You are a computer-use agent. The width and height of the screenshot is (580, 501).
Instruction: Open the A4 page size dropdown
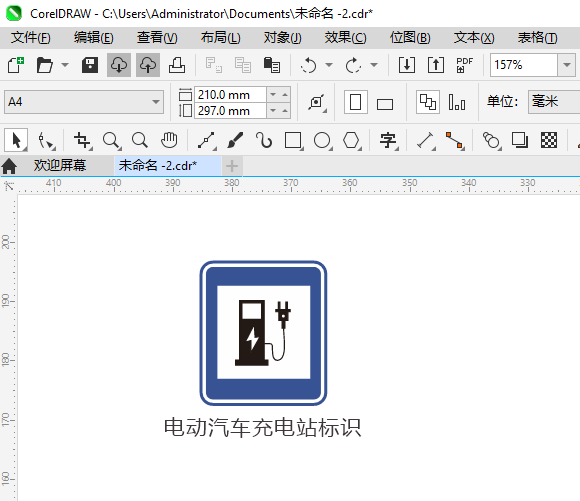(x=156, y=102)
